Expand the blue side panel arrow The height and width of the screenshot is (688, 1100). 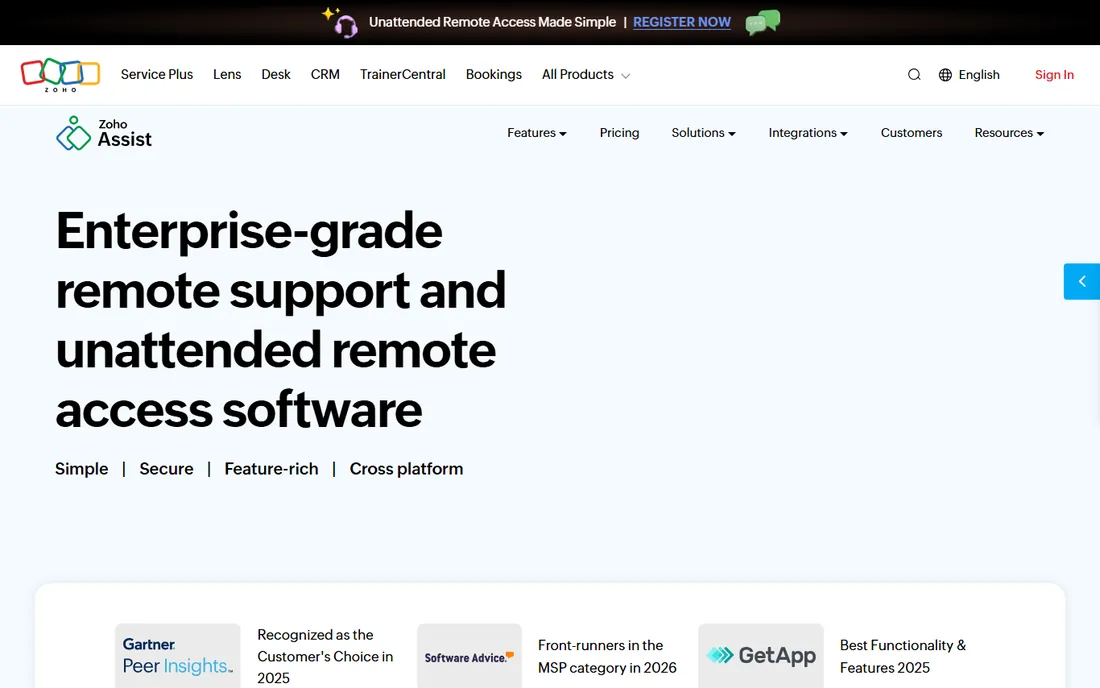[x=1082, y=281]
